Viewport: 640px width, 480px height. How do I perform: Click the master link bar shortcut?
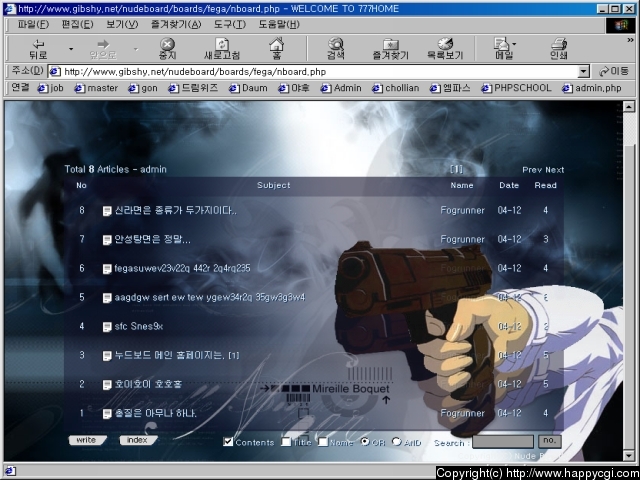click(96, 88)
